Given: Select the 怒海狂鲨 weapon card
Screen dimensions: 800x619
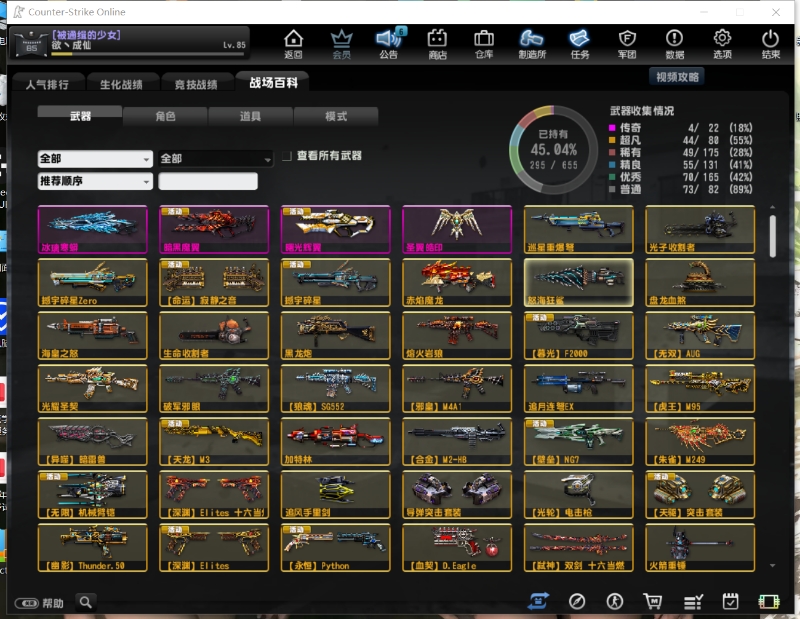Looking at the screenshot, I should pyautogui.click(x=578, y=283).
